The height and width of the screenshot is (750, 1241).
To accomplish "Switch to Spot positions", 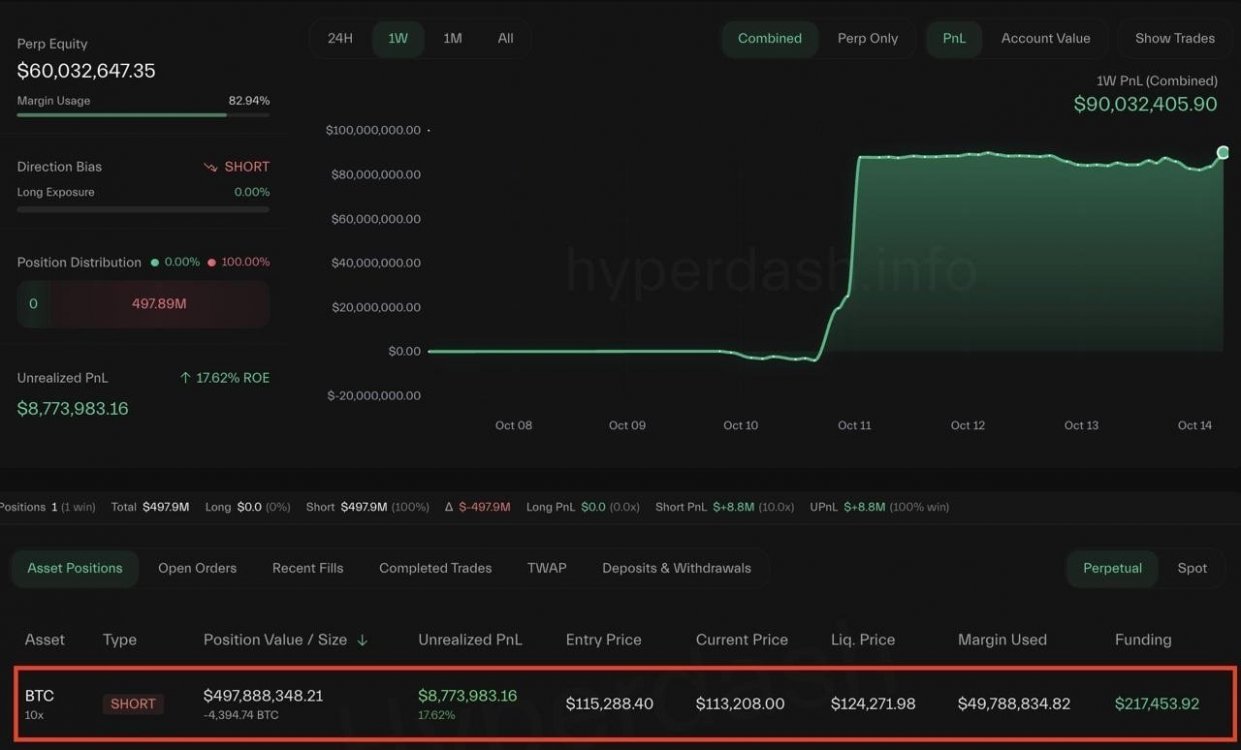I will [x=1192, y=568].
